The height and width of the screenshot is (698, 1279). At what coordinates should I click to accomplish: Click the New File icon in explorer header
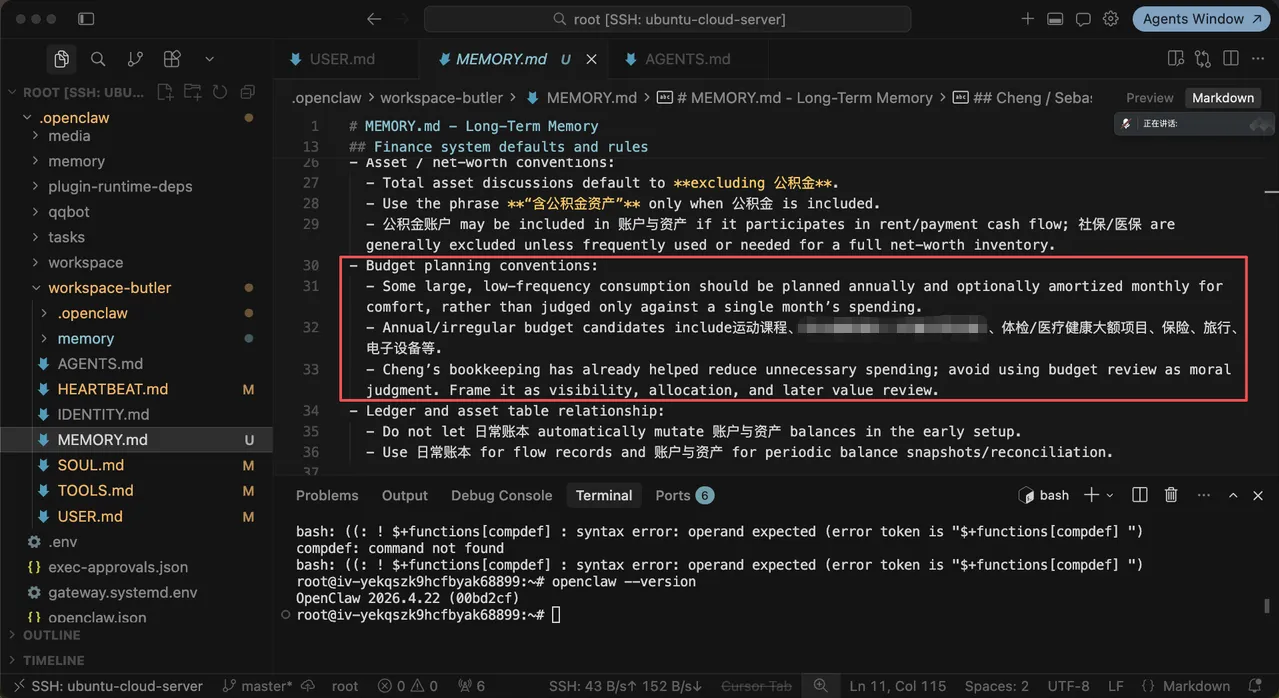click(x=165, y=92)
